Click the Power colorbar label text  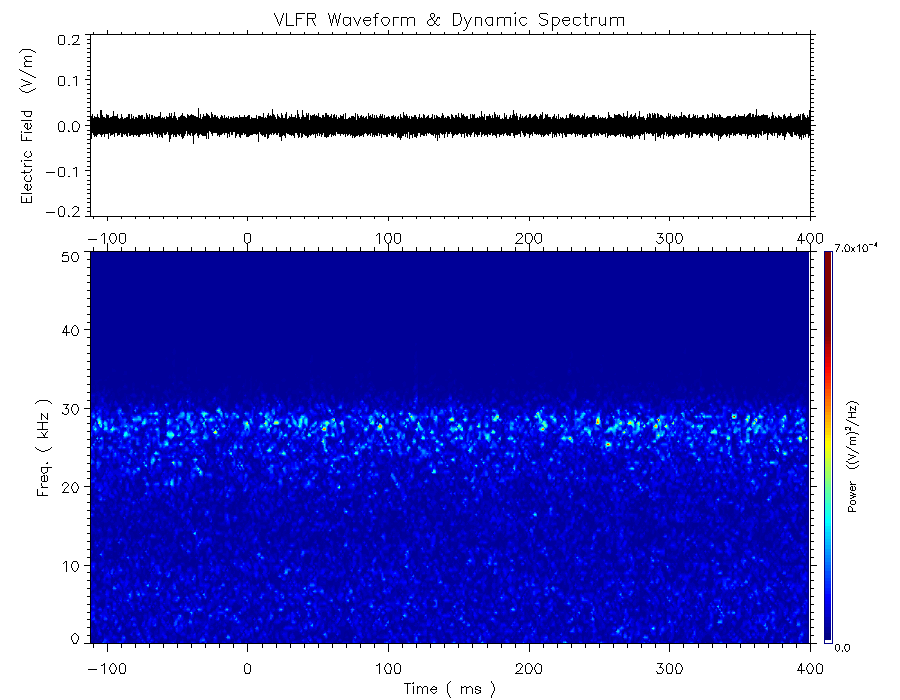[x=853, y=457]
